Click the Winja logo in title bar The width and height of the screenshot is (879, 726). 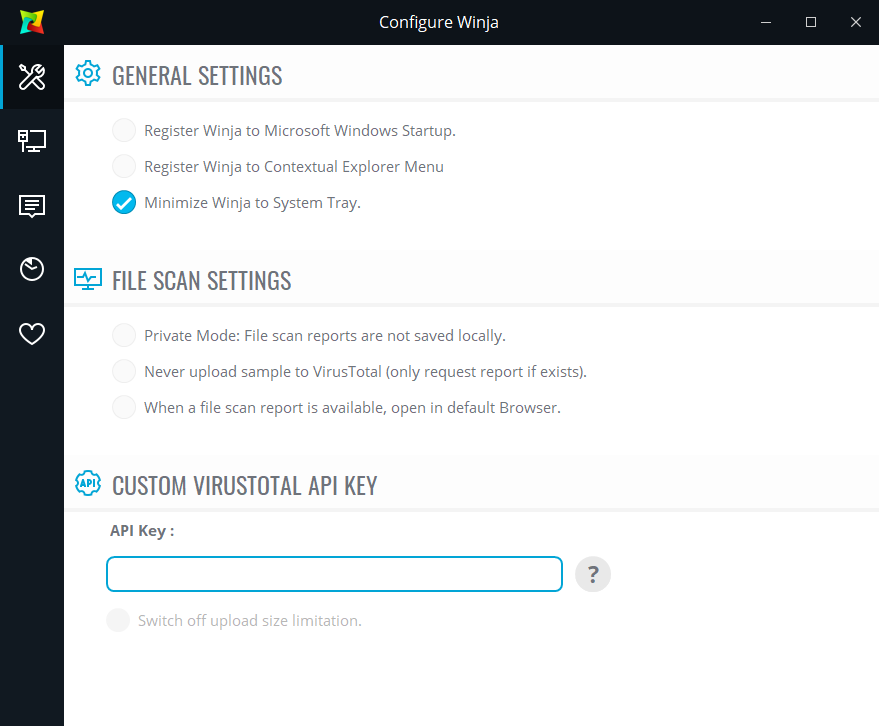(x=32, y=22)
